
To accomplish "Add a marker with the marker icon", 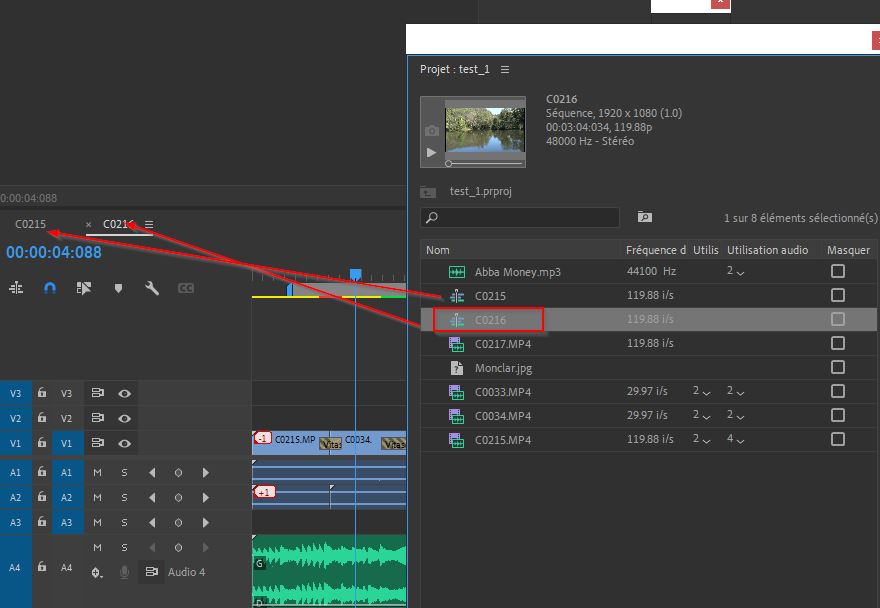I will (x=118, y=288).
